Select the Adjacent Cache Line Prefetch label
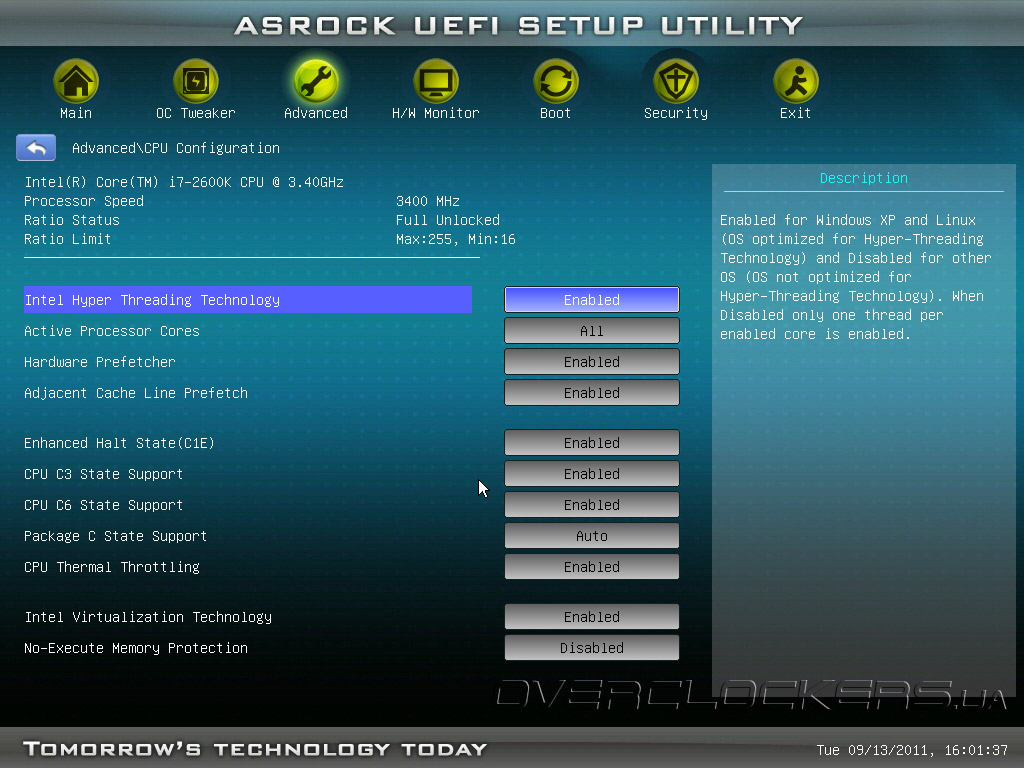Screen dimensions: 1024x768 136,393
